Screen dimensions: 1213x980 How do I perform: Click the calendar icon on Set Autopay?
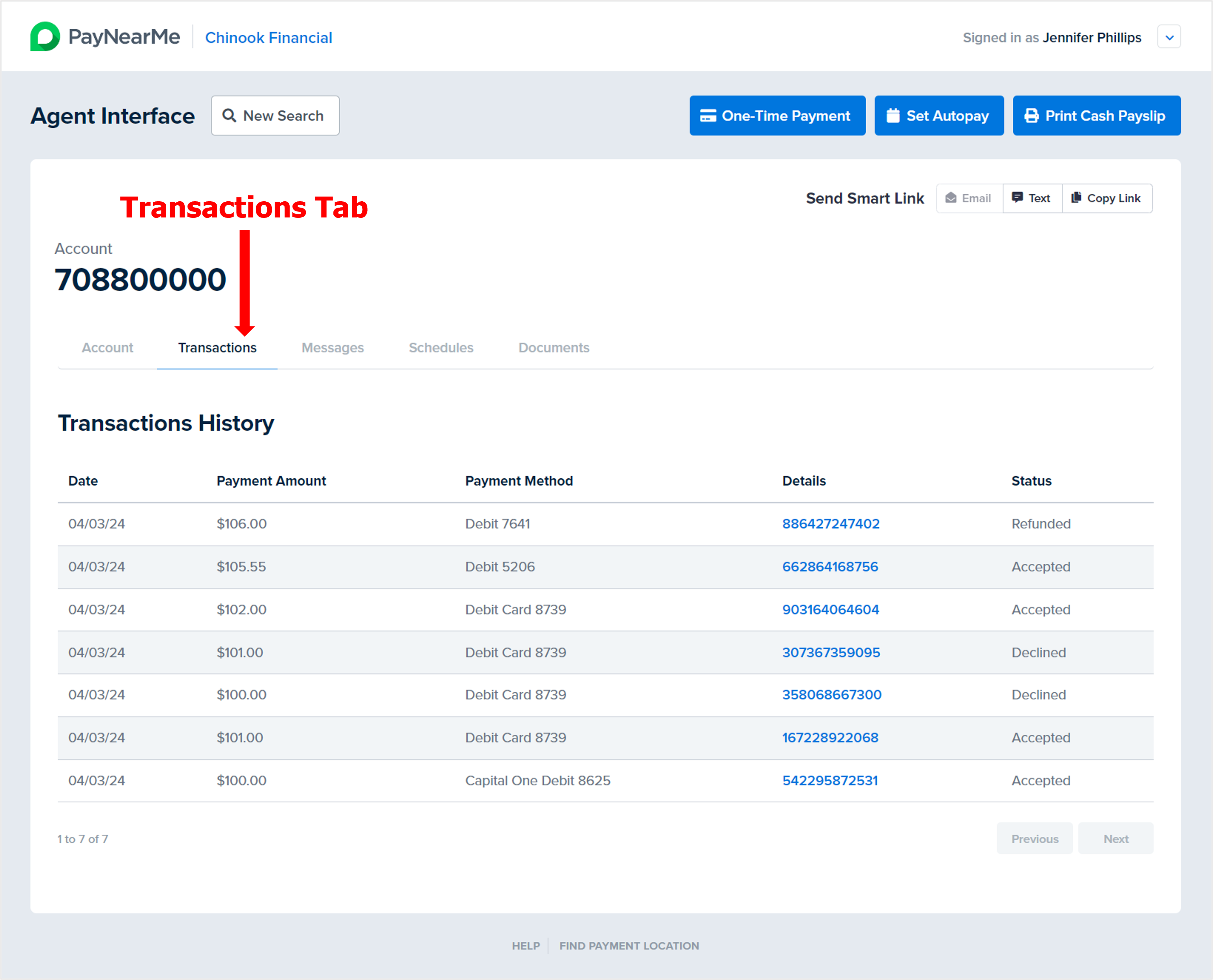click(x=893, y=116)
